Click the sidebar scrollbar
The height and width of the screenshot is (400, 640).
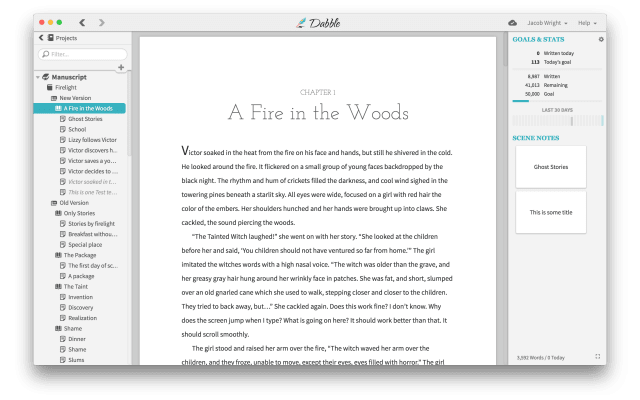pos(129,113)
